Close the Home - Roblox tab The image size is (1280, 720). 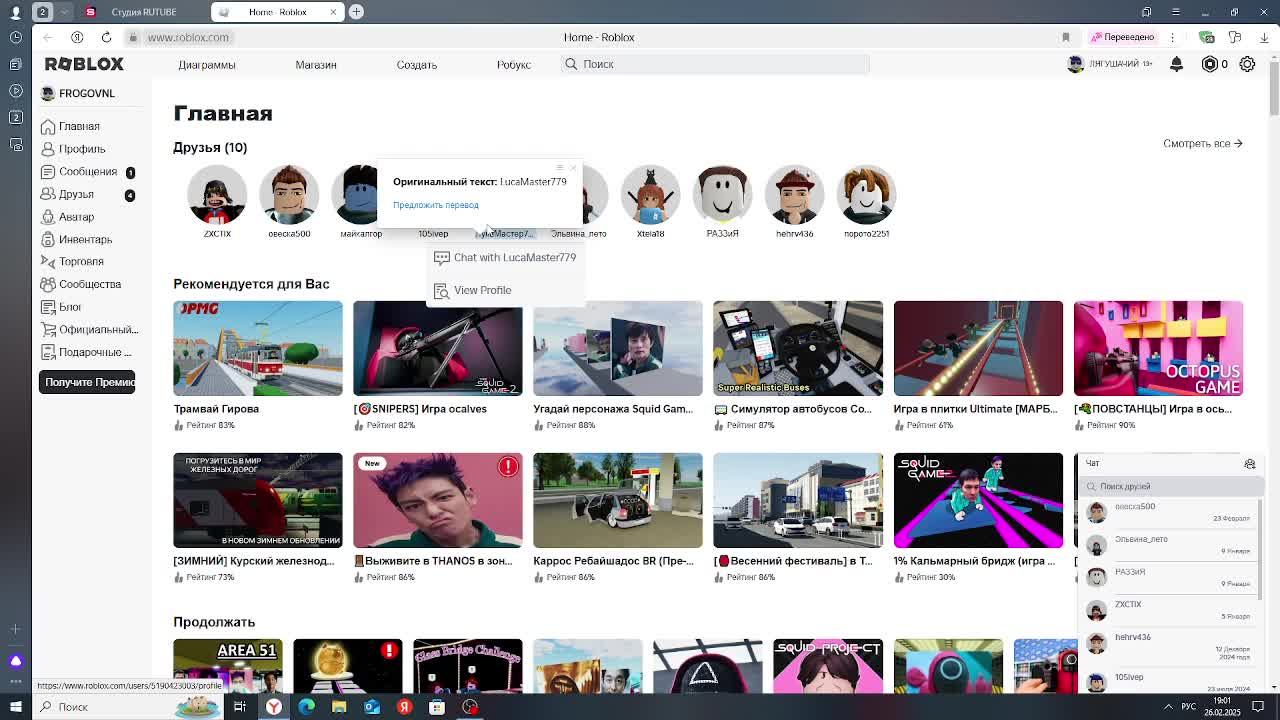(x=333, y=12)
